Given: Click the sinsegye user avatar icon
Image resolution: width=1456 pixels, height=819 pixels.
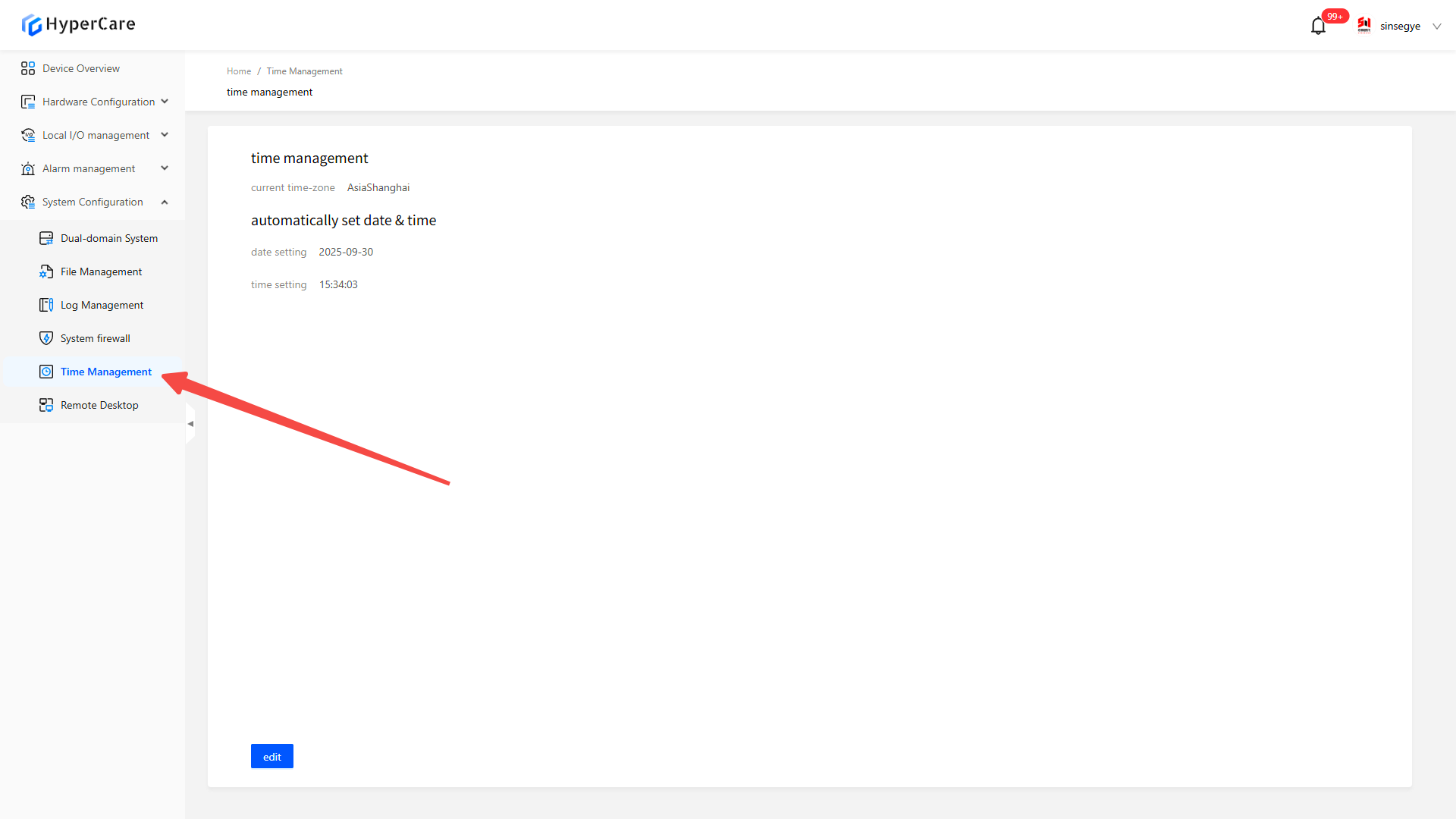Looking at the screenshot, I should pyautogui.click(x=1364, y=26).
